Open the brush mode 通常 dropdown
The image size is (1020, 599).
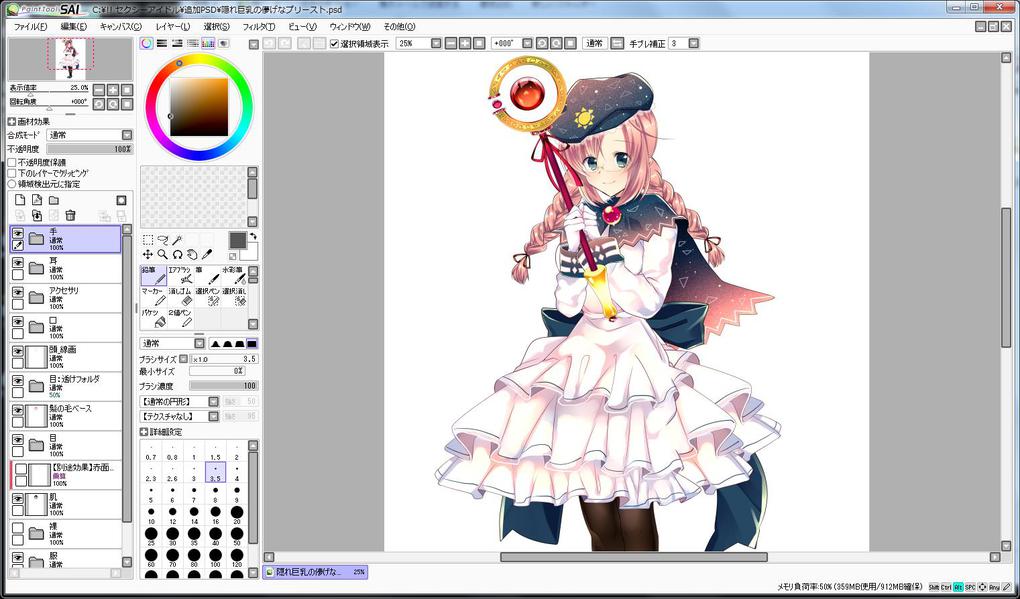coord(172,343)
